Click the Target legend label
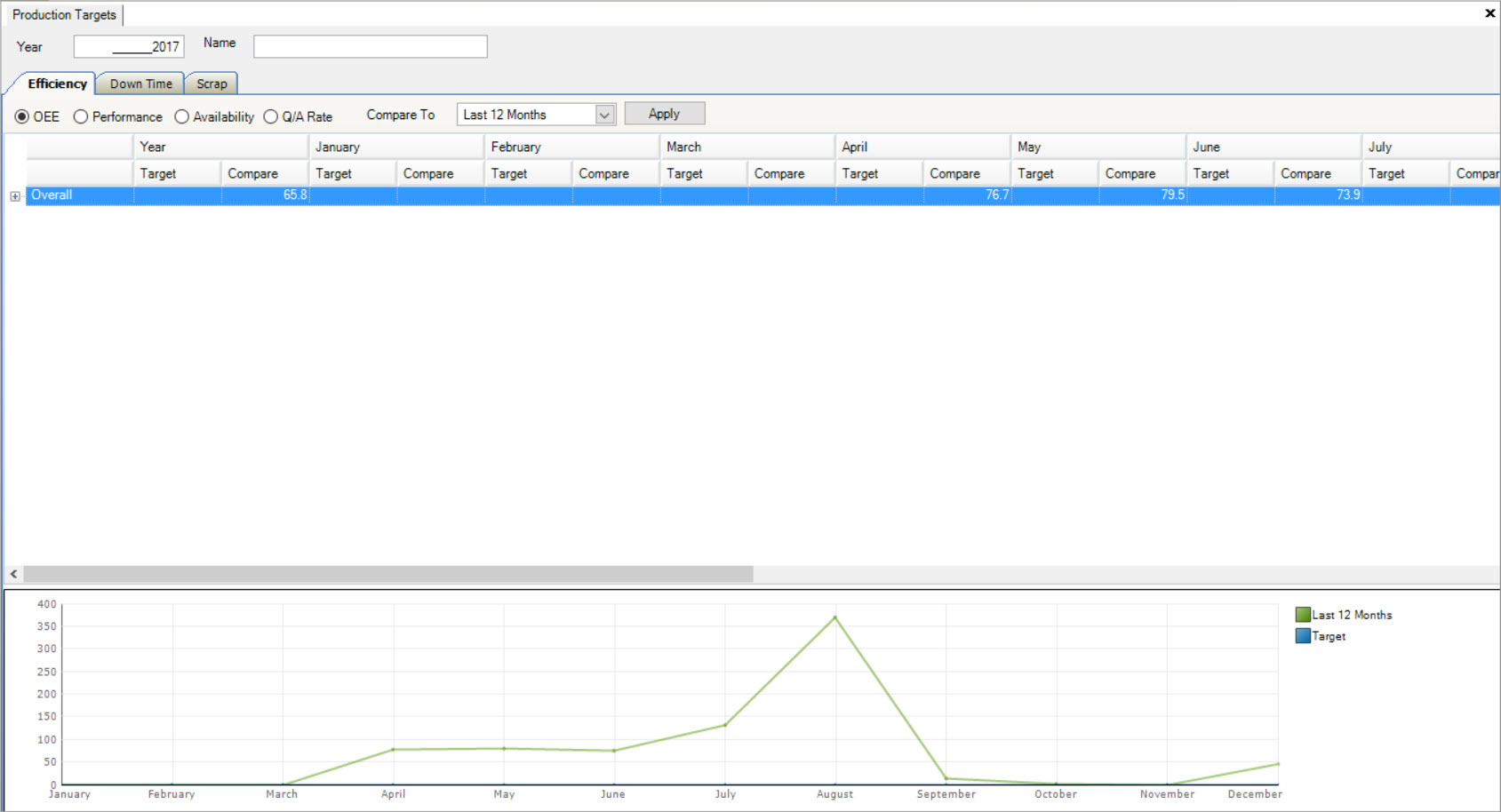 coord(1329,636)
